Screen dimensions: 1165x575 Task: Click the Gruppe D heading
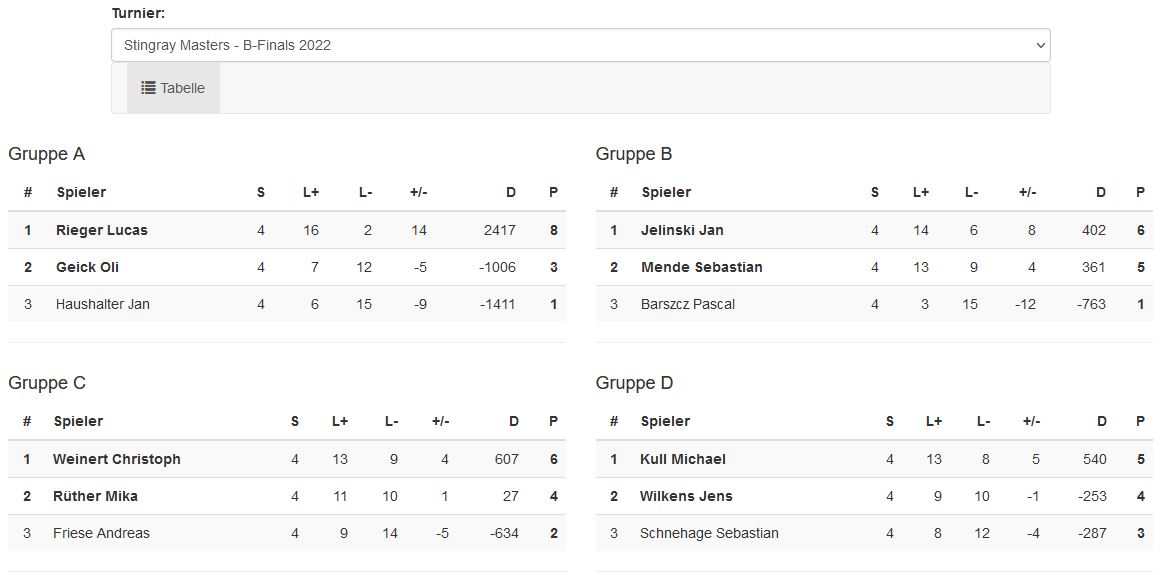point(634,383)
